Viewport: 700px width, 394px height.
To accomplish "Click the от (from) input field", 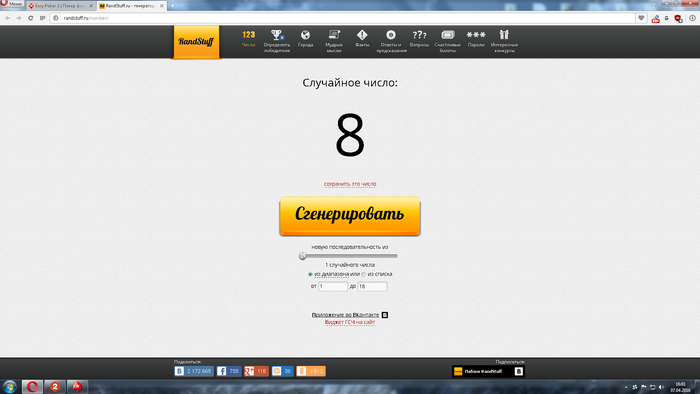I will [x=333, y=286].
